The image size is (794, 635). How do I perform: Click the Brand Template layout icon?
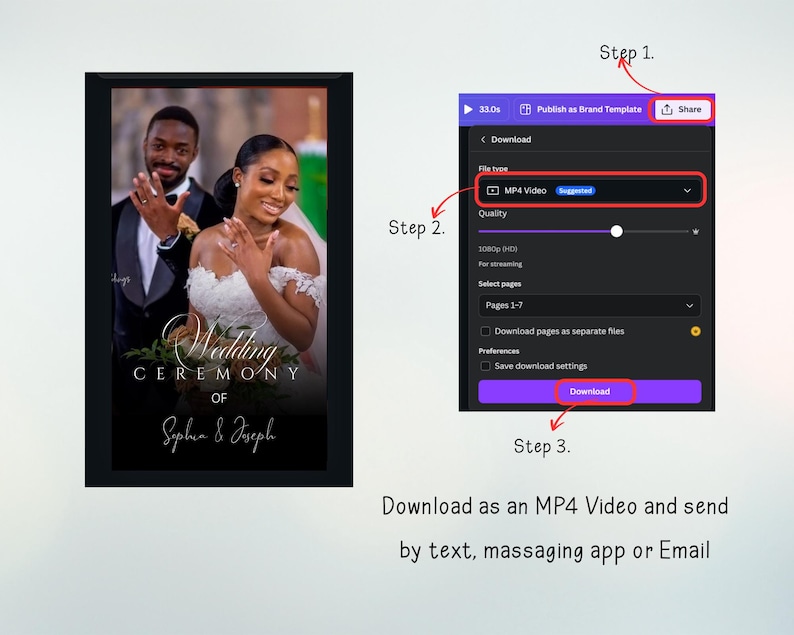tap(526, 109)
